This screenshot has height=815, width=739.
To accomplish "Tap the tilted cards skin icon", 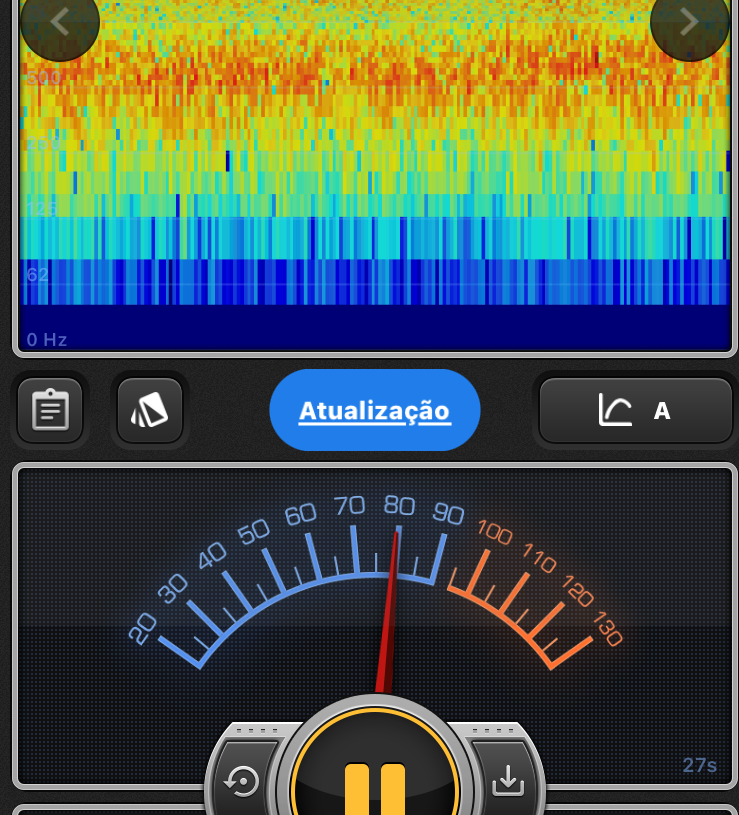I will (x=150, y=410).
